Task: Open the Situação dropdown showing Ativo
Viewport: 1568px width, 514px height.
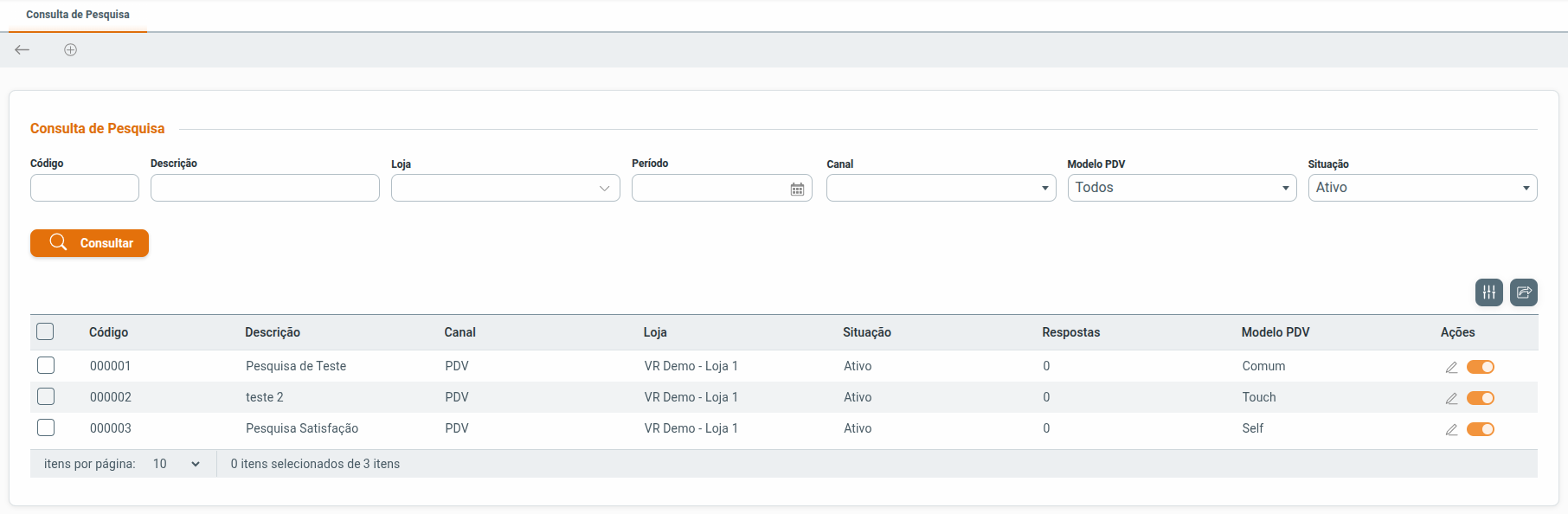Action: click(x=1422, y=188)
